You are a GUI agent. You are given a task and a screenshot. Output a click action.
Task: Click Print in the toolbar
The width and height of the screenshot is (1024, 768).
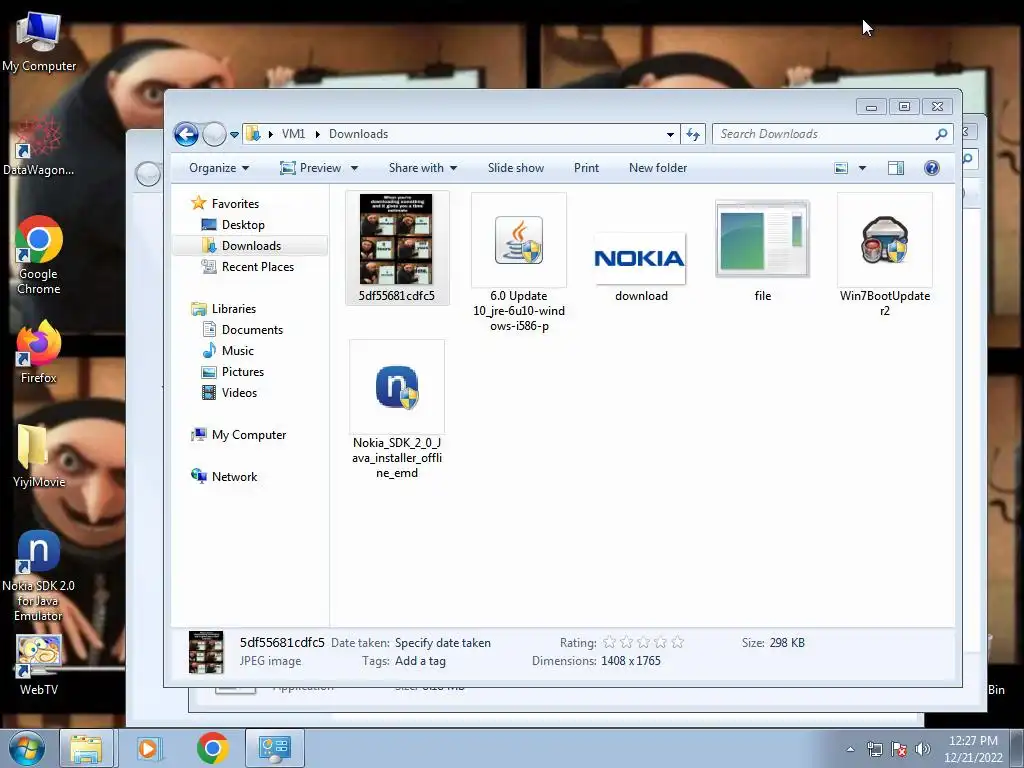tap(586, 168)
